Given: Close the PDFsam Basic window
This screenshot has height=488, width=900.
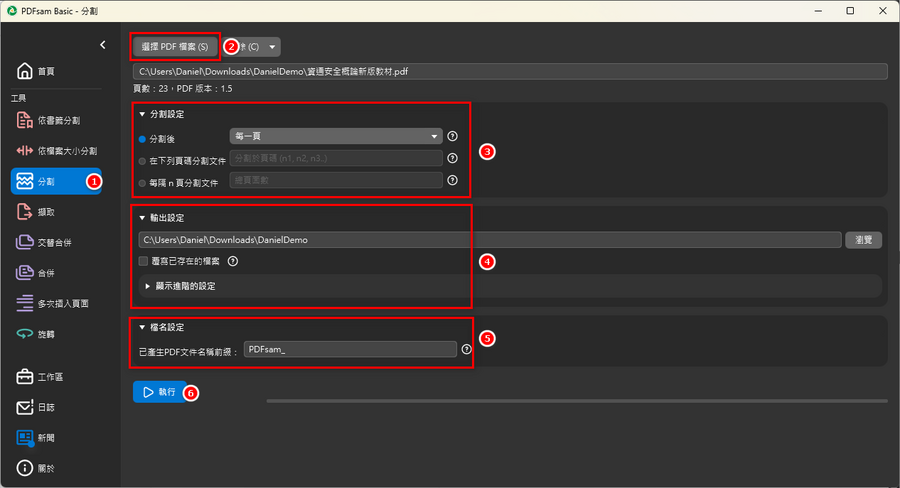Looking at the screenshot, I should [x=883, y=11].
